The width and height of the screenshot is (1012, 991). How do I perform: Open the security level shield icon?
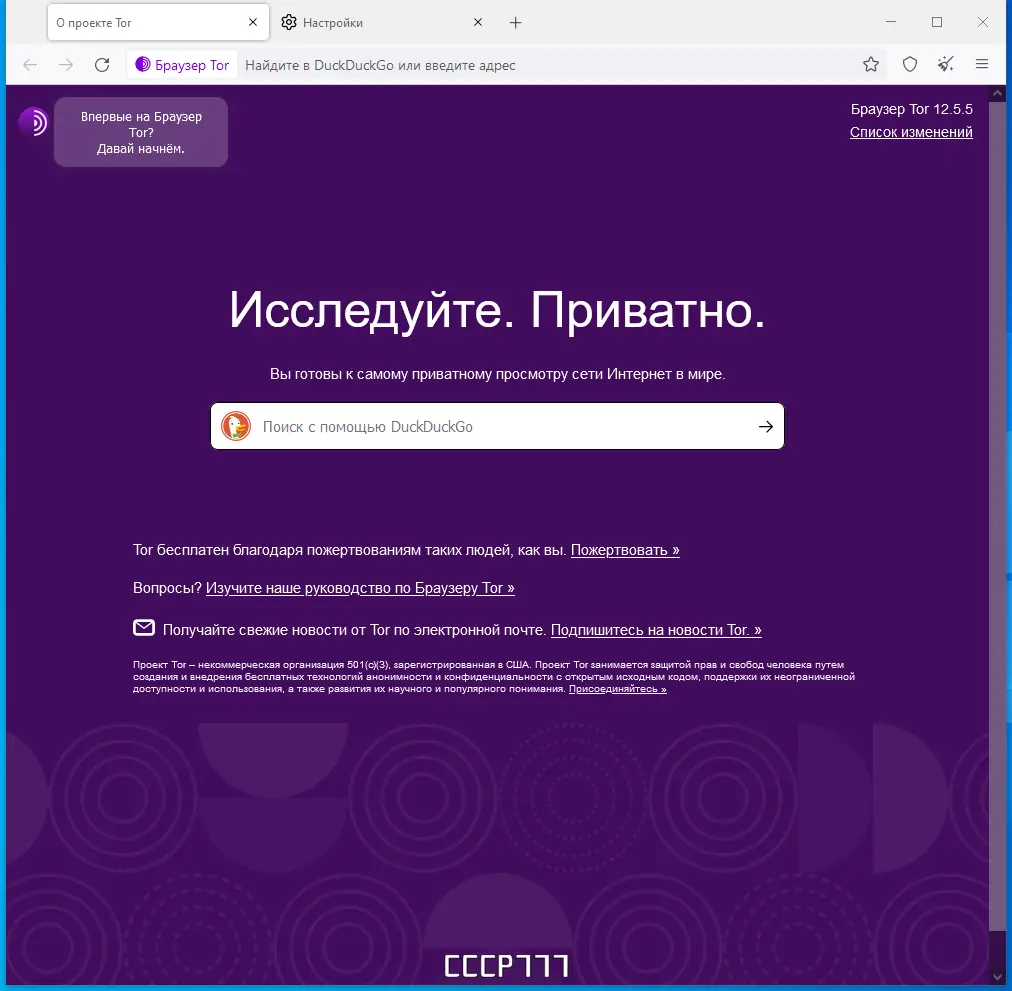[x=909, y=65]
